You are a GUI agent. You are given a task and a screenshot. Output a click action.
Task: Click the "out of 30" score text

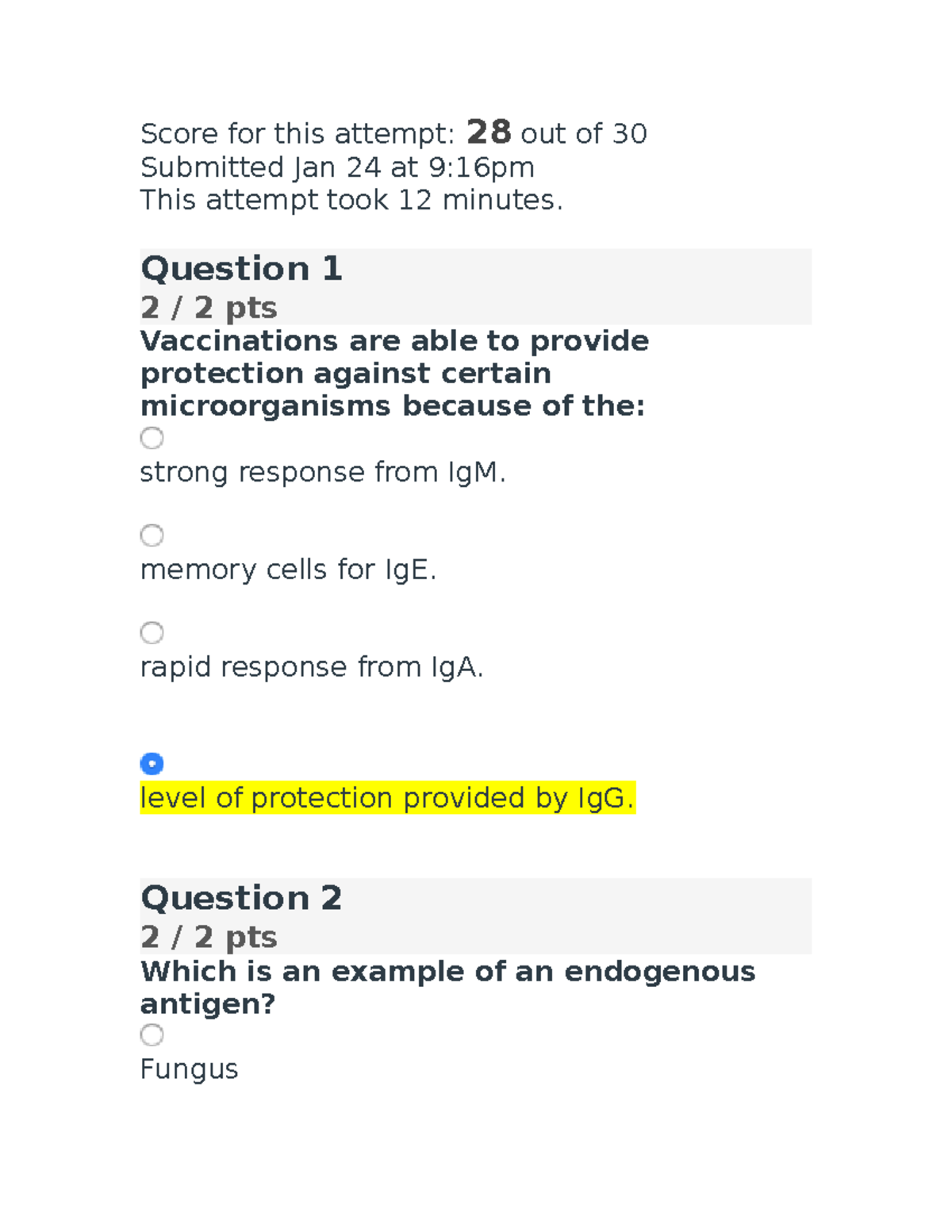click(584, 134)
